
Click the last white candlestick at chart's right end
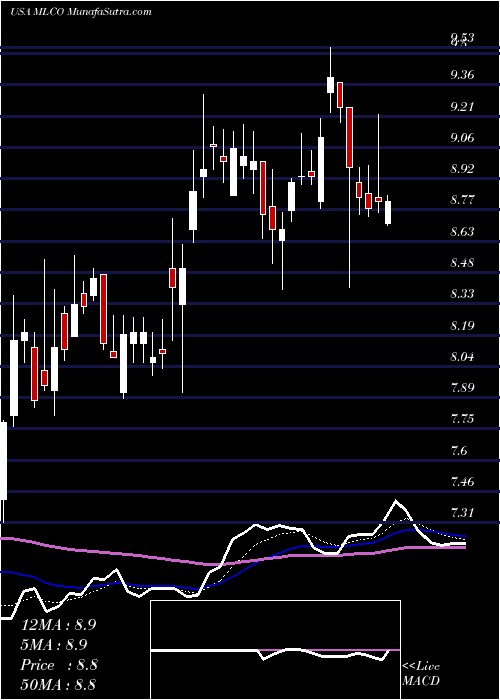point(388,212)
